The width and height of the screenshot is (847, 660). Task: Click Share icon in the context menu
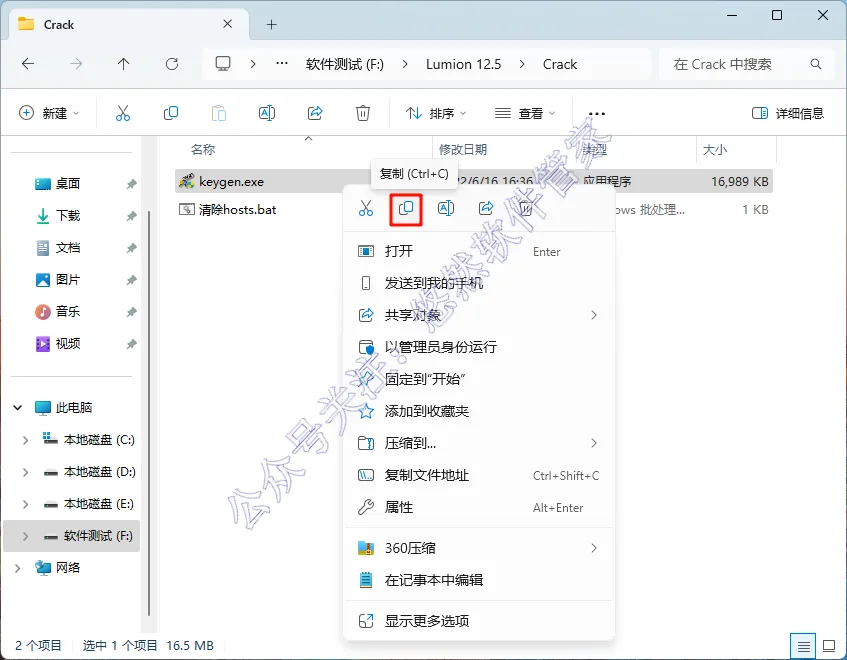[x=486, y=208]
